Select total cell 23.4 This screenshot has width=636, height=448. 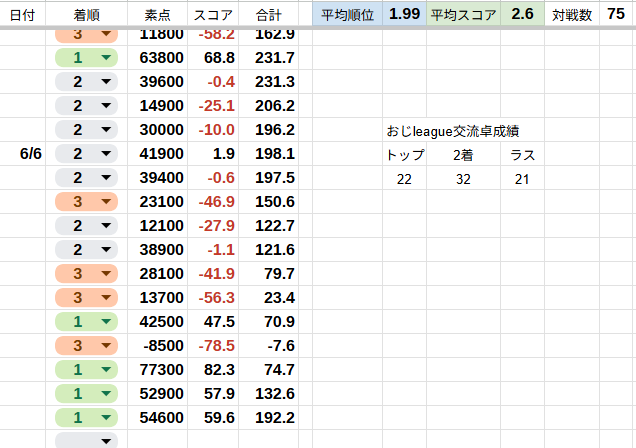tap(269, 298)
